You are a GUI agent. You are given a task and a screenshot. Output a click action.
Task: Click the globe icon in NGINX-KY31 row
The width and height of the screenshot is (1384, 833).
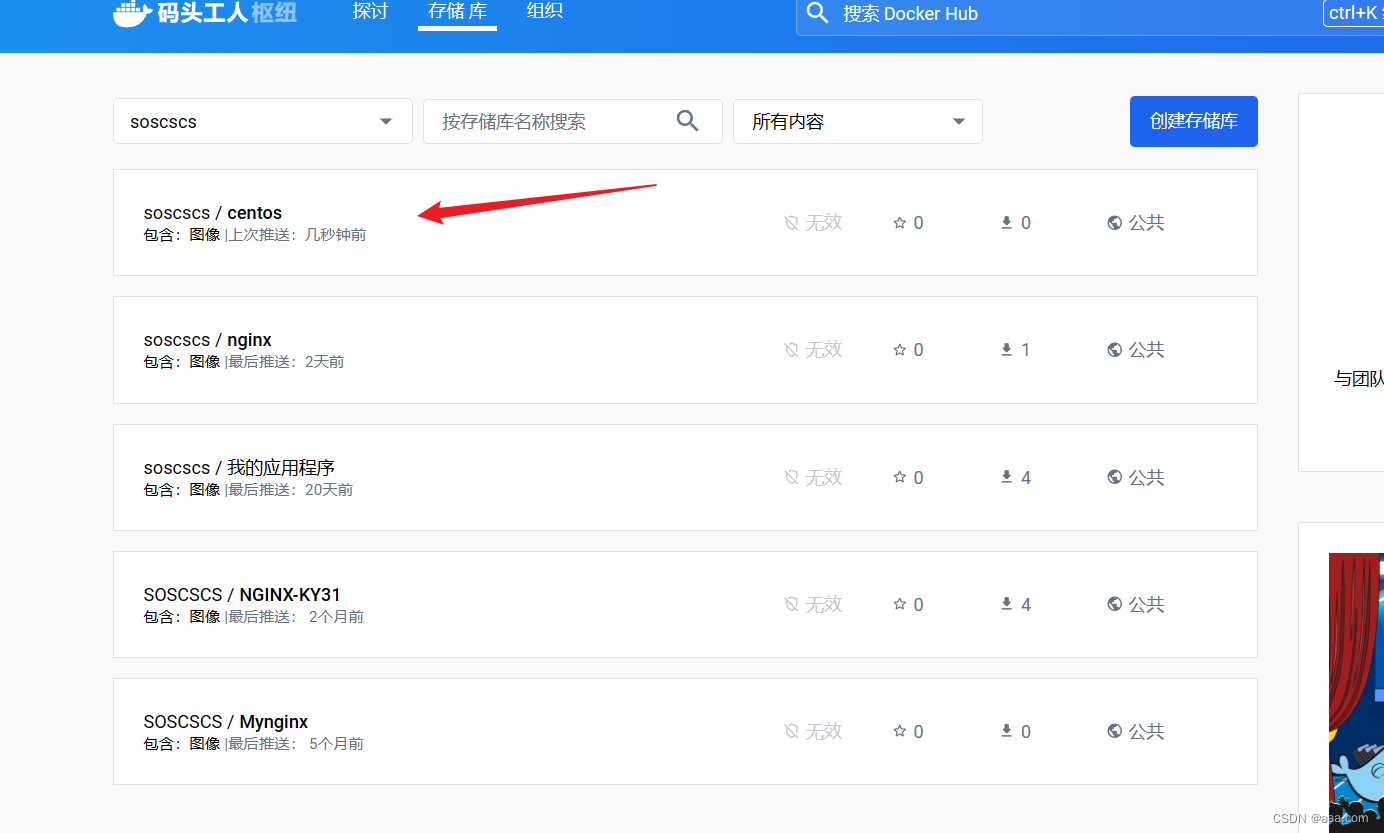[x=1115, y=605]
